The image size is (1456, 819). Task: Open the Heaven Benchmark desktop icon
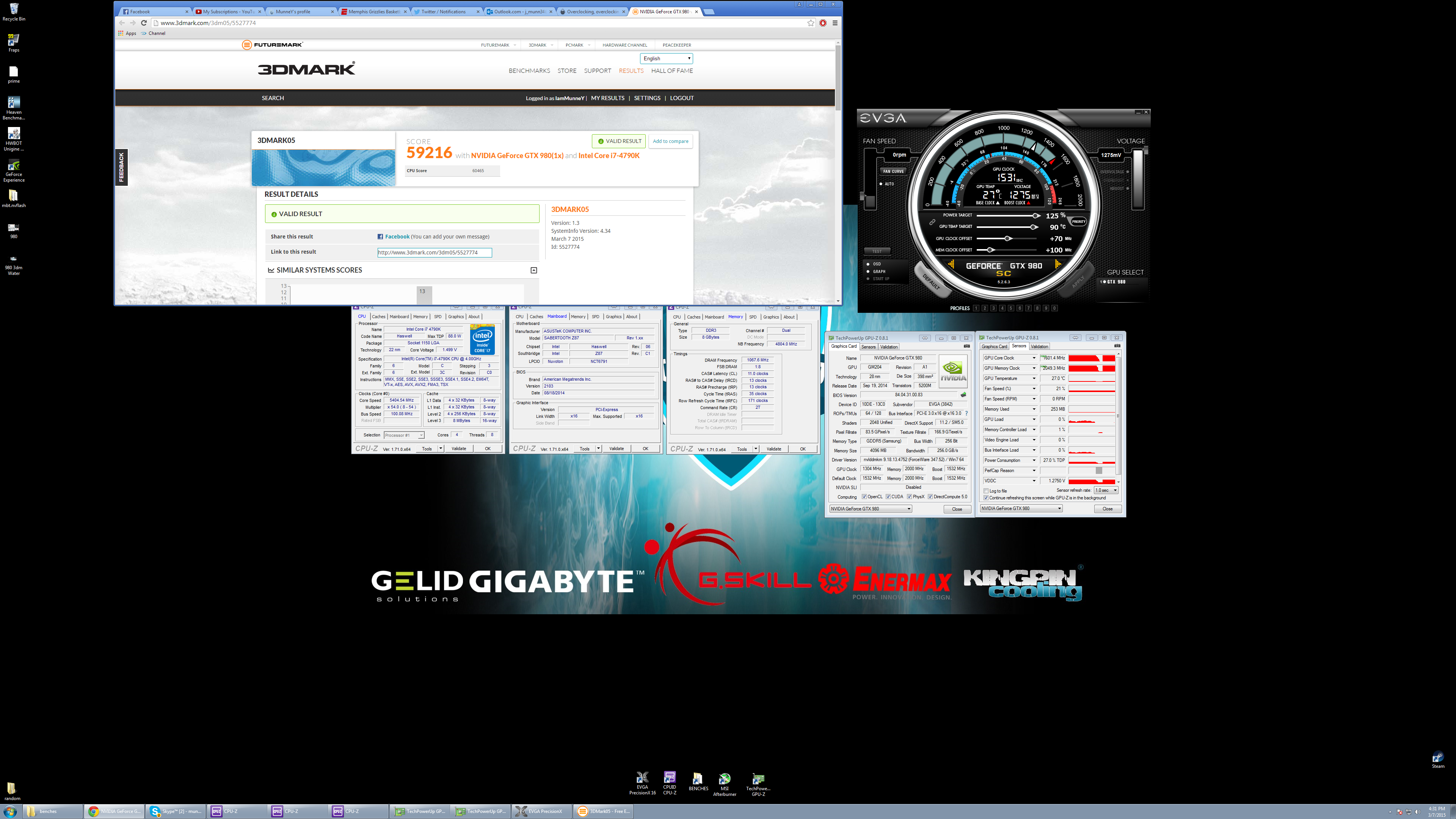tap(14, 108)
